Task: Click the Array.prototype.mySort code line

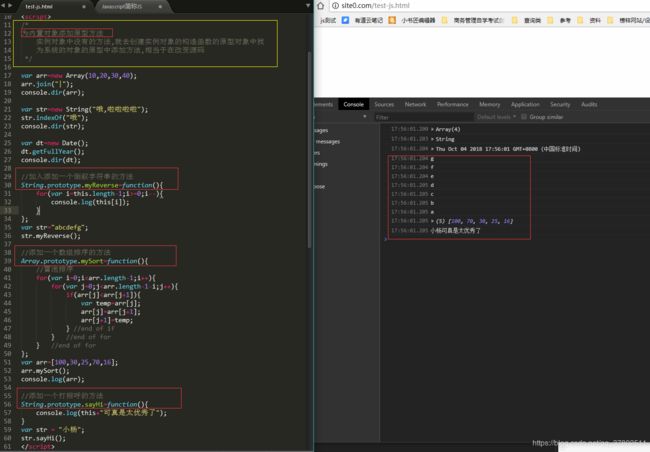Action: [x=85, y=261]
